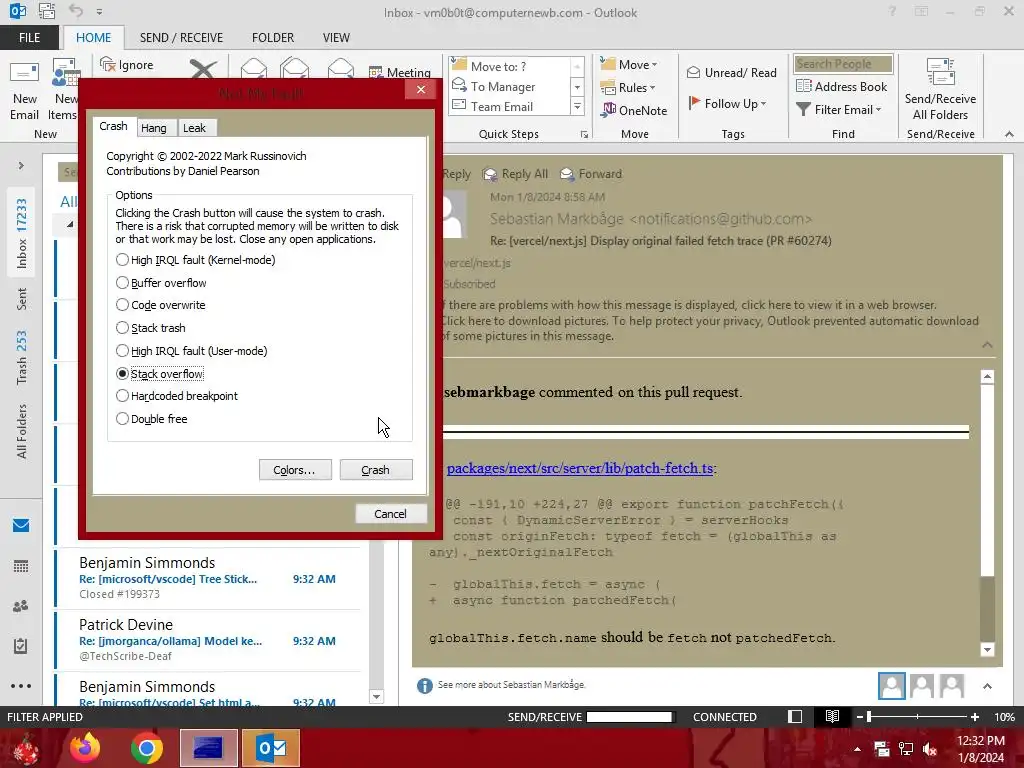
Task: Collapse the ribbon
Action: pos(1009,134)
